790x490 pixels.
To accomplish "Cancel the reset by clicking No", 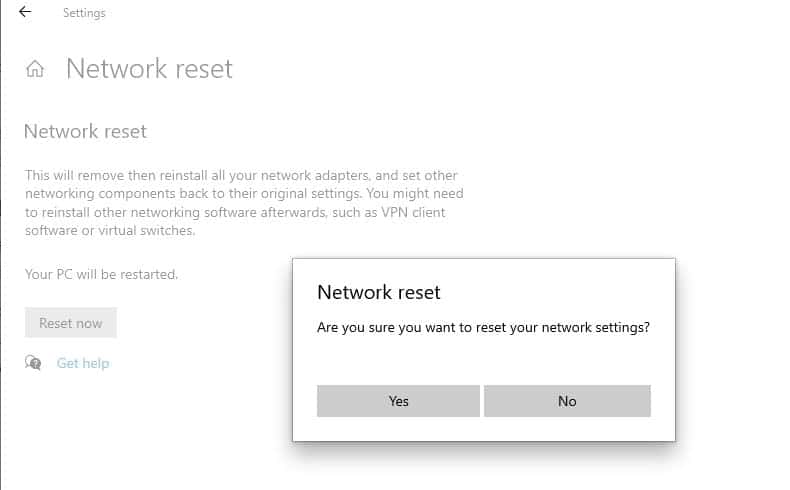I will 567,401.
